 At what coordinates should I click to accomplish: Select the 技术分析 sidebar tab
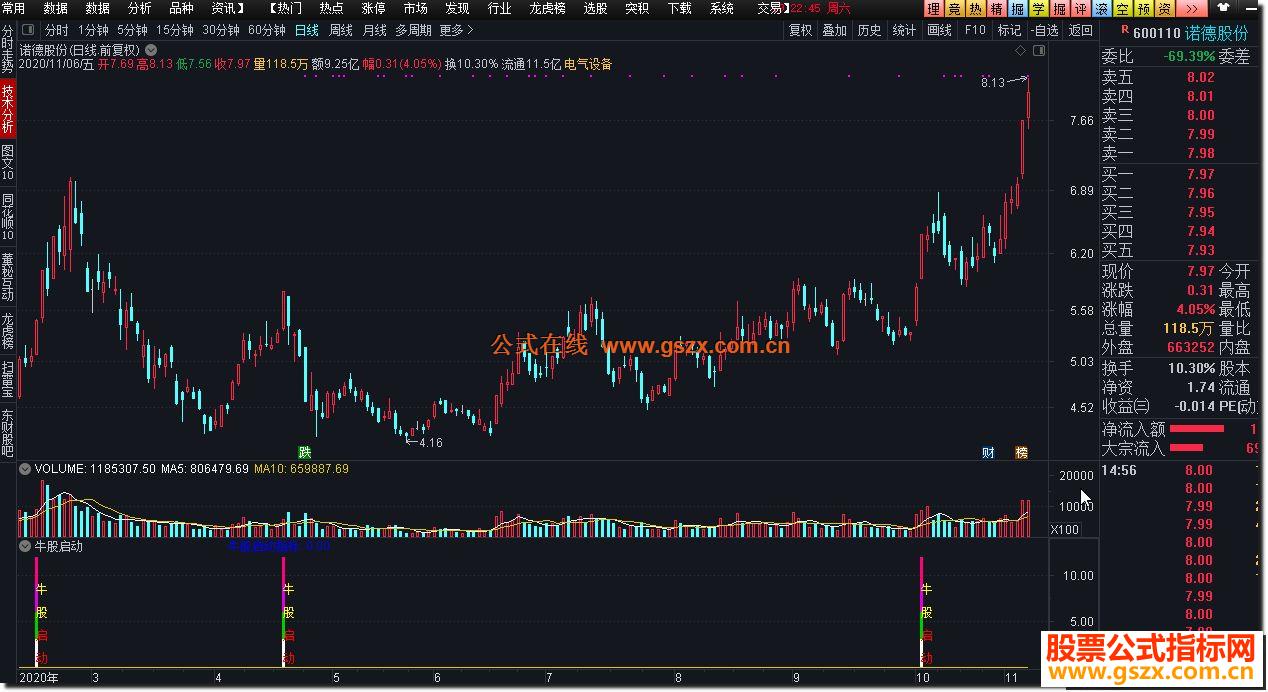[x=8, y=109]
